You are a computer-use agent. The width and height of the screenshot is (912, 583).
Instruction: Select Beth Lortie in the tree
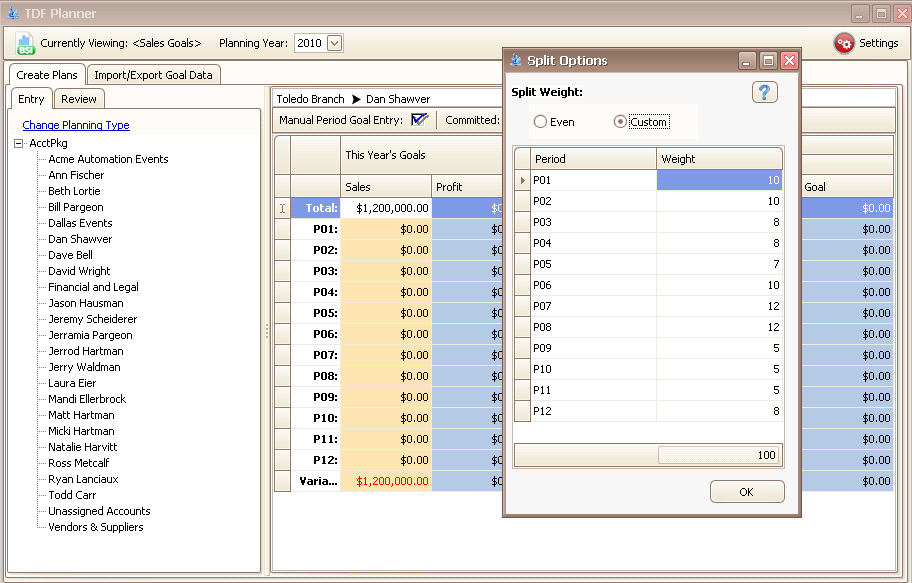(x=74, y=191)
